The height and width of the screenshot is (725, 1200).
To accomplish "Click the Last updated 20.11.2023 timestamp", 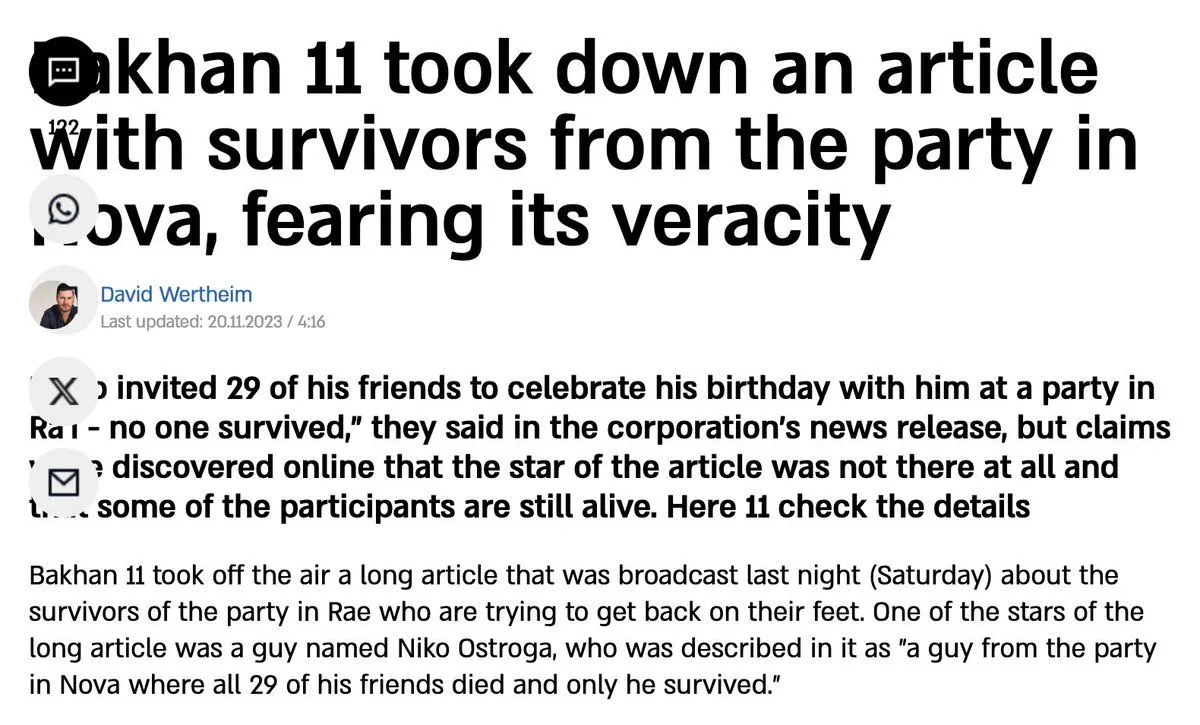I will coord(213,321).
